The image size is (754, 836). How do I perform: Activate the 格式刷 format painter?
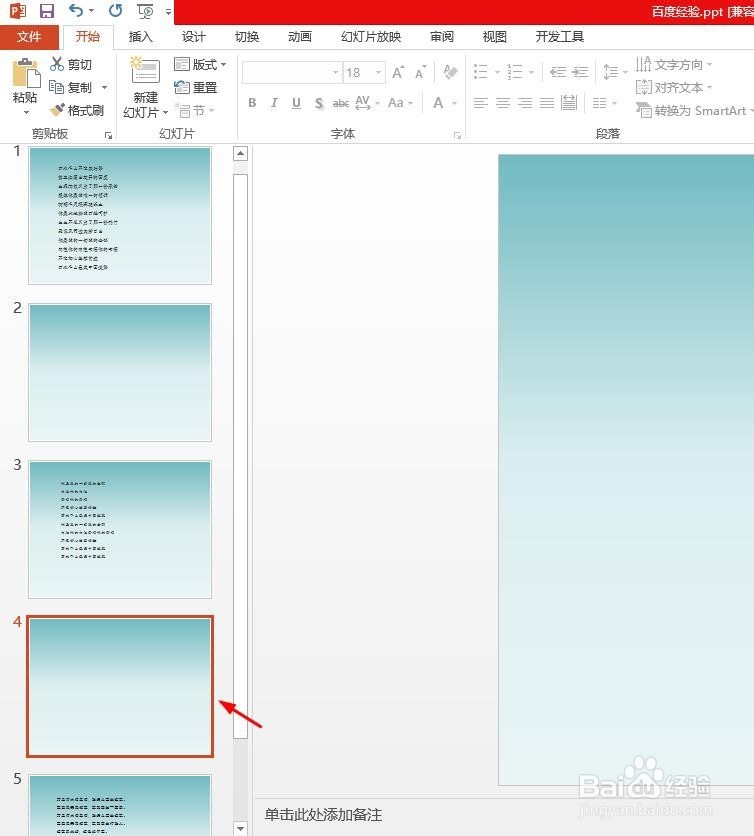76,110
